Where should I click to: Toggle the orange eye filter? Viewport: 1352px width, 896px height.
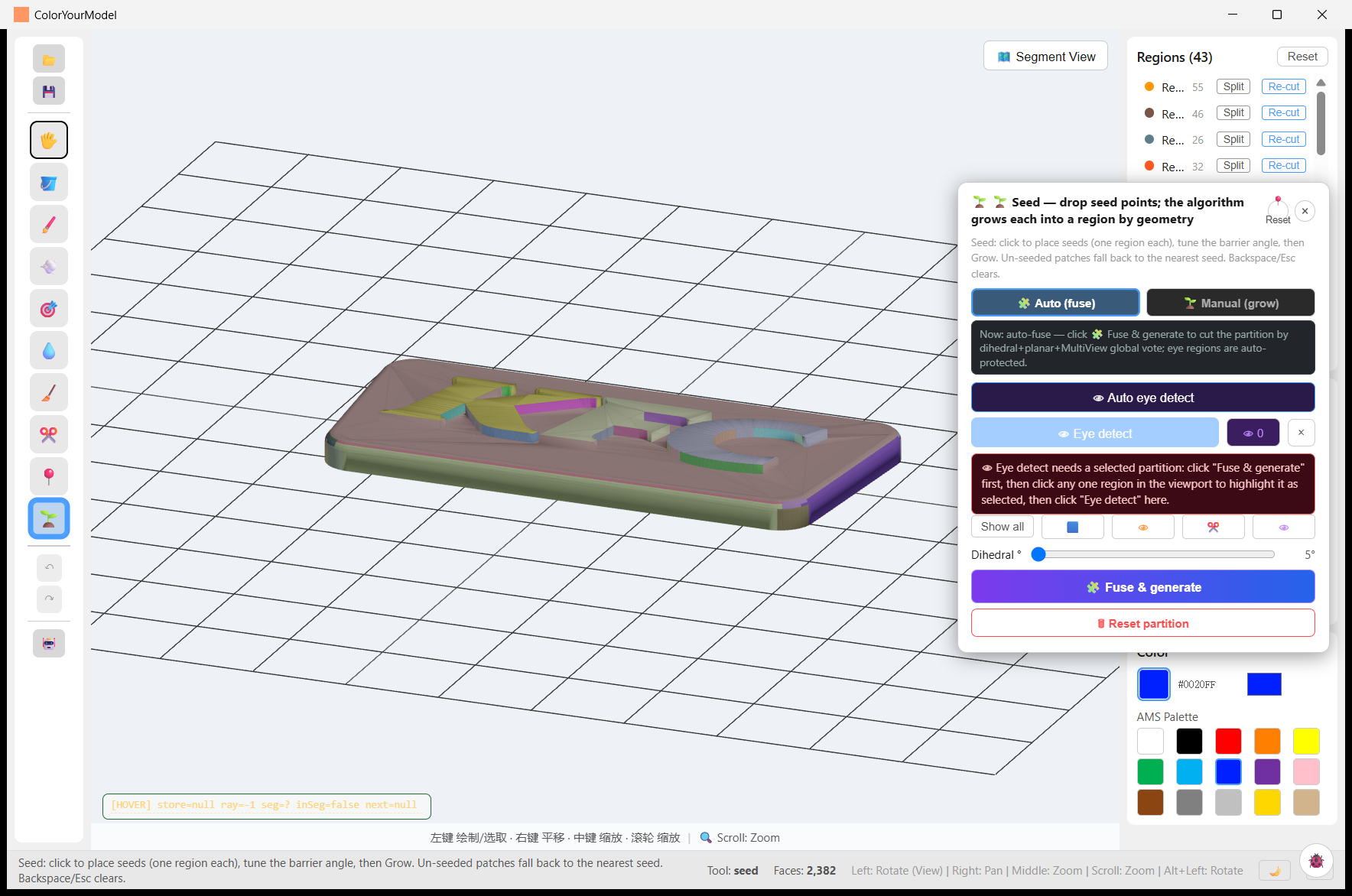click(x=1143, y=527)
